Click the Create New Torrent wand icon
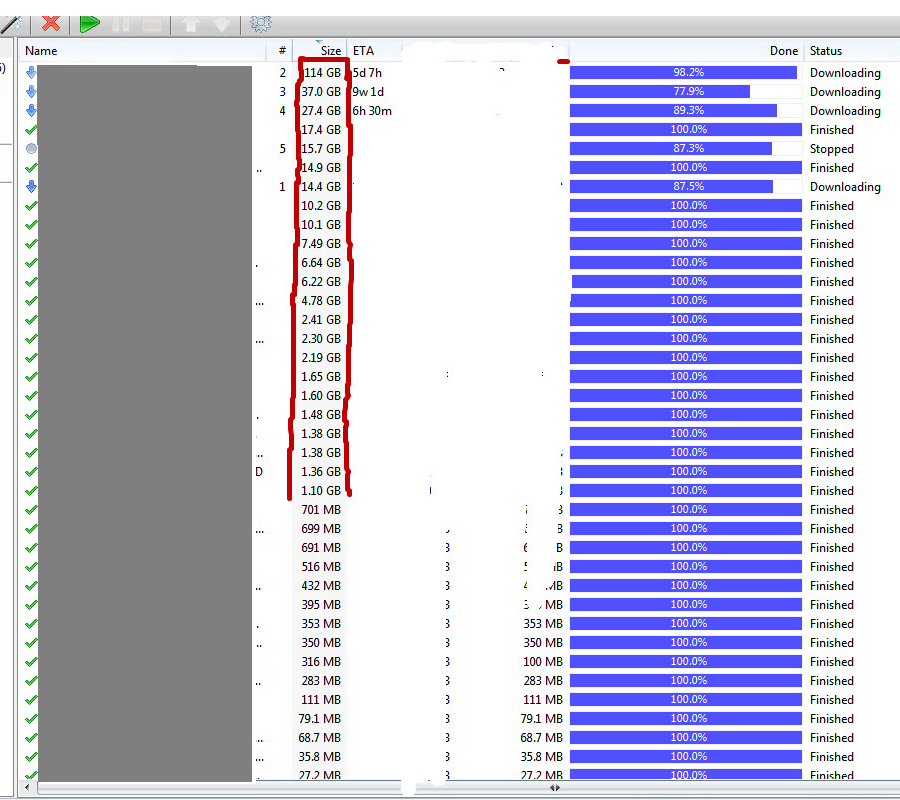 [10, 24]
